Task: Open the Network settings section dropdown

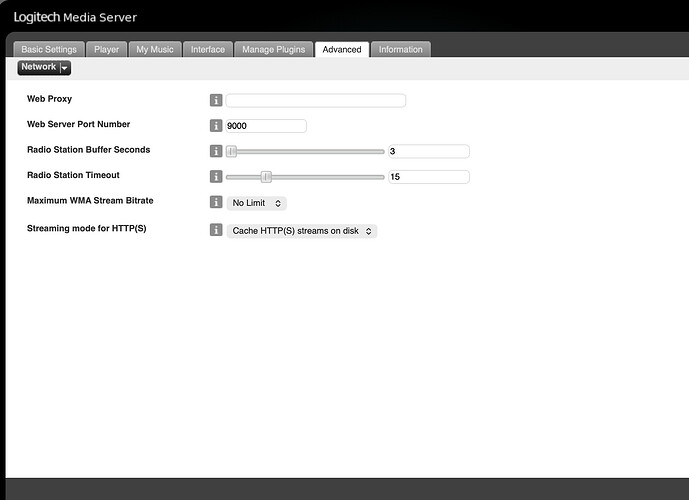Action: click(44, 67)
